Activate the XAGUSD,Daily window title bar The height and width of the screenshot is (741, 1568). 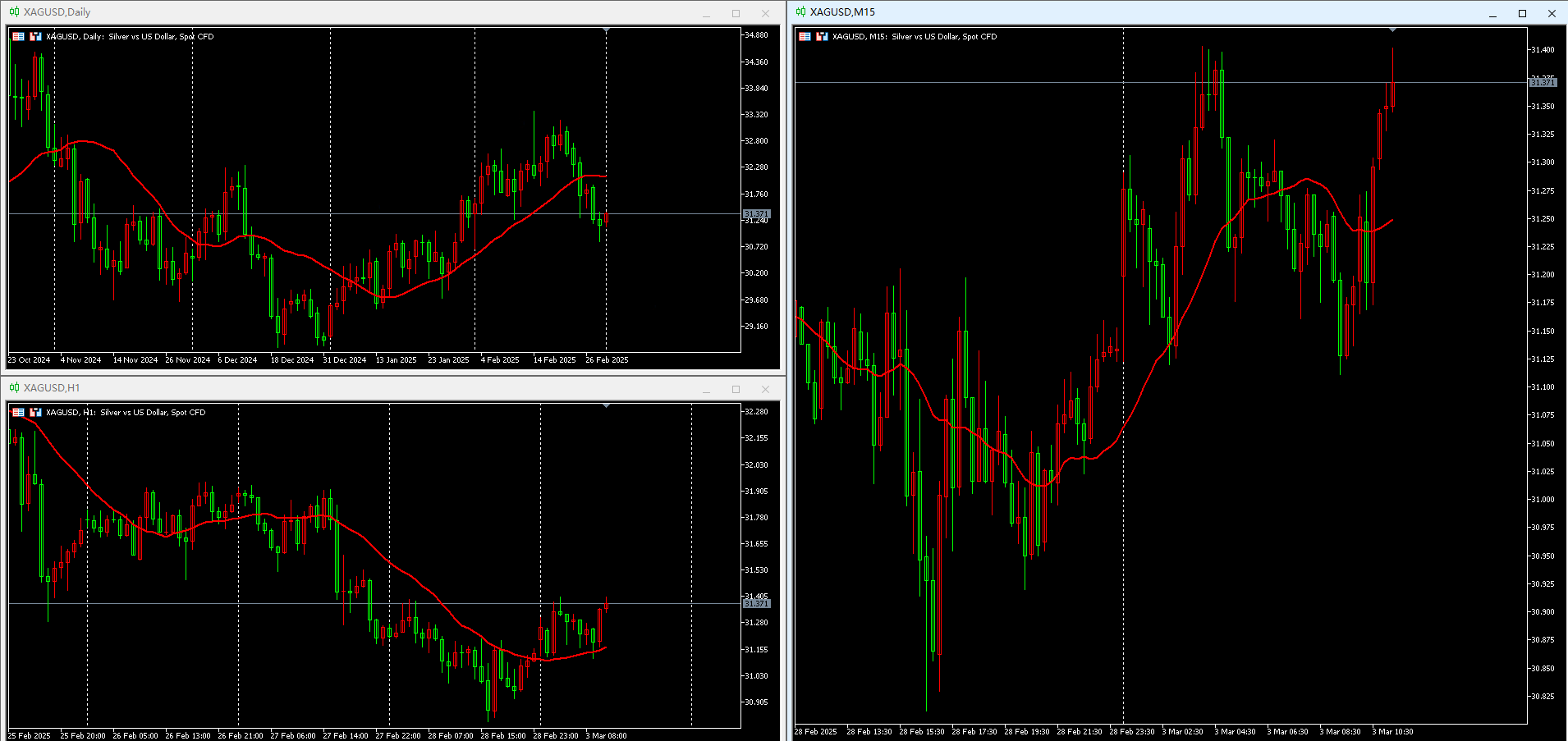353,12
